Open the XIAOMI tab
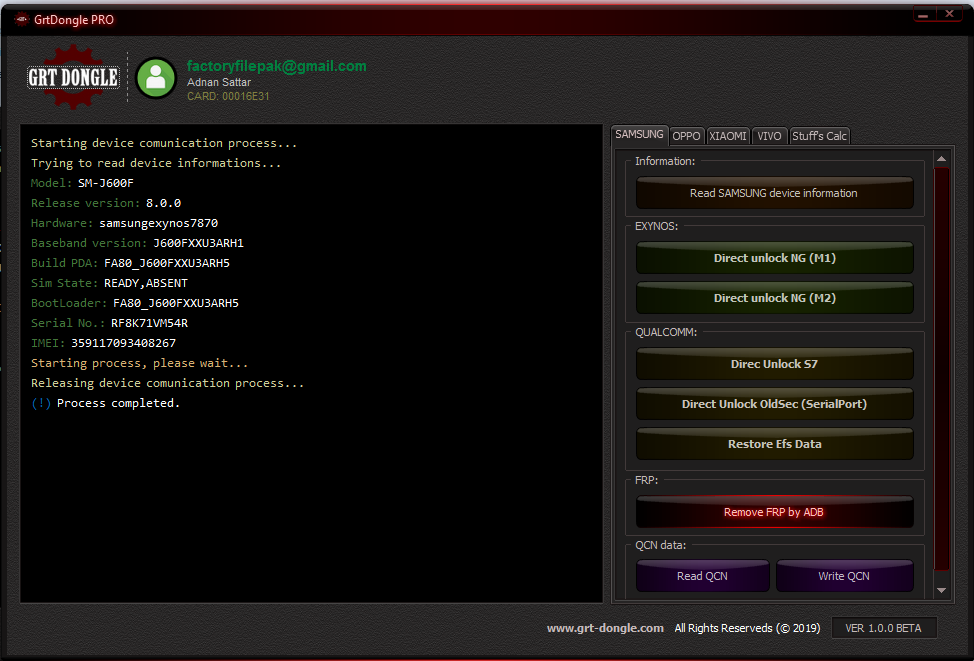 (728, 136)
